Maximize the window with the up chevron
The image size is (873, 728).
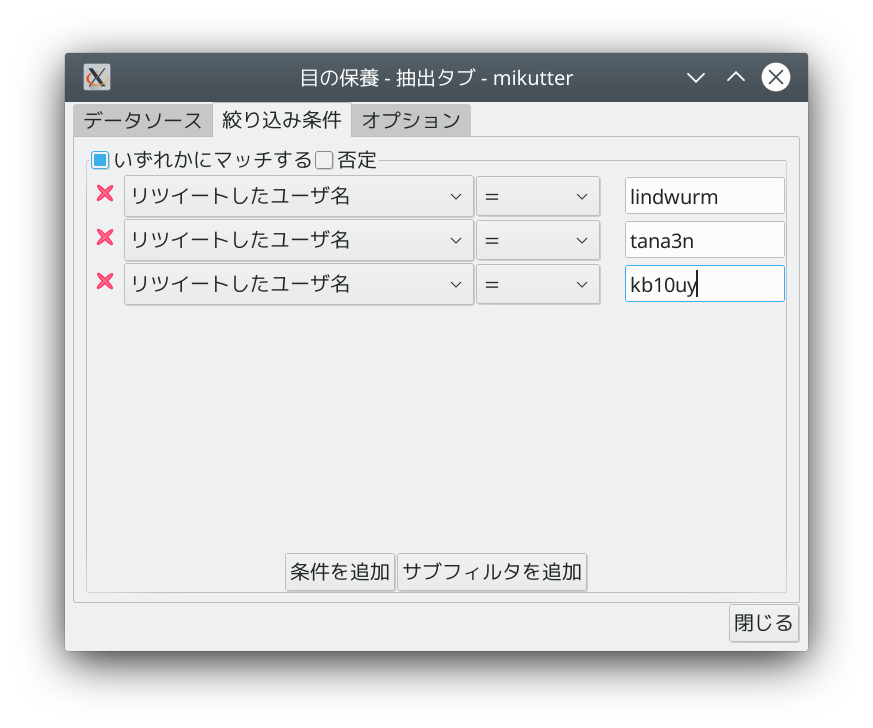click(x=736, y=77)
